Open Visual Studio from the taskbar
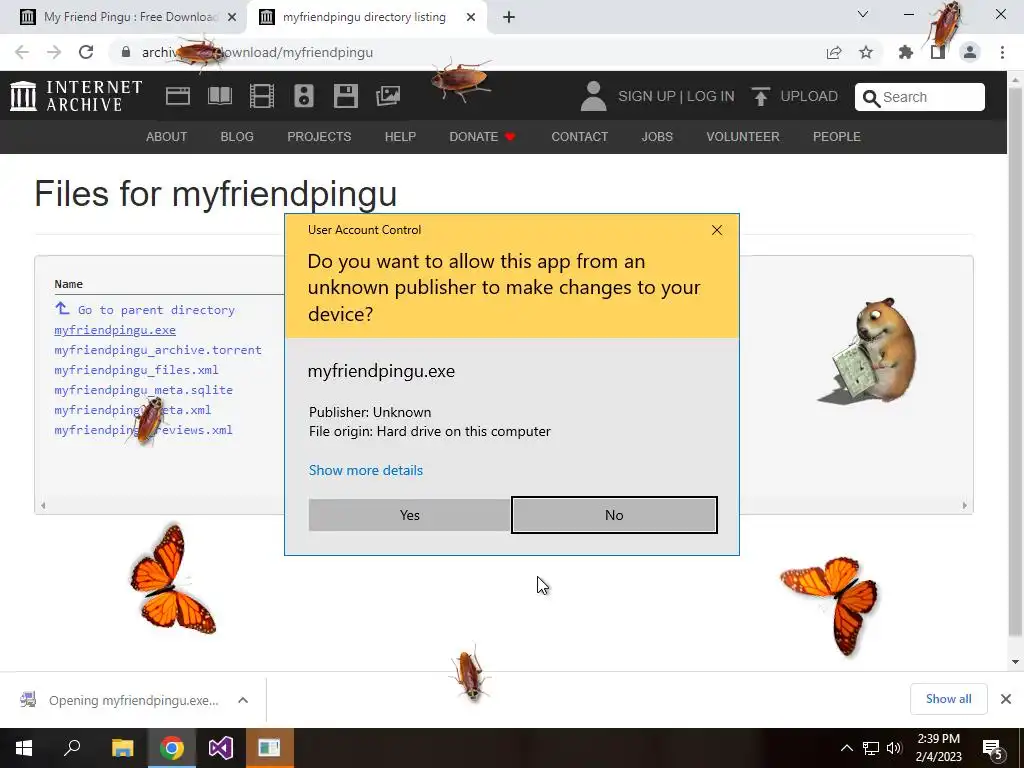 click(x=221, y=748)
